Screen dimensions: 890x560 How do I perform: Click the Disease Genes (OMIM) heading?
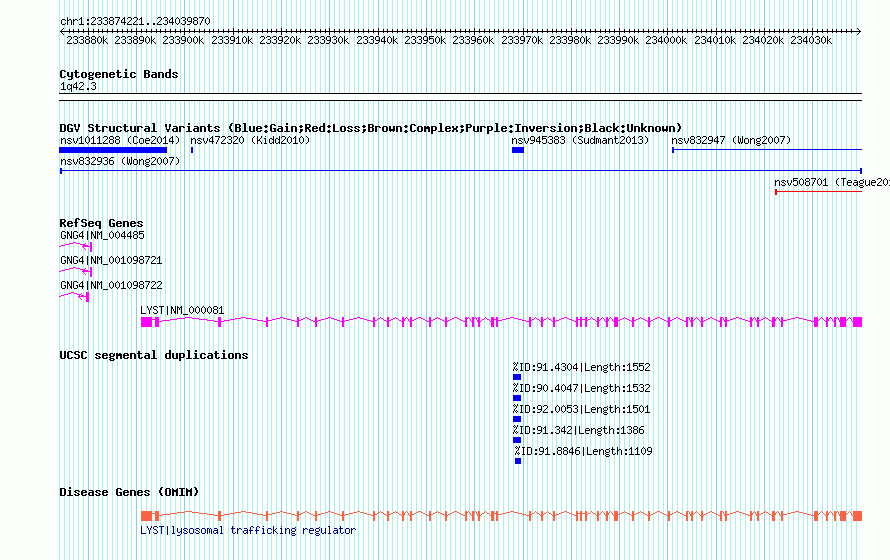click(129, 492)
